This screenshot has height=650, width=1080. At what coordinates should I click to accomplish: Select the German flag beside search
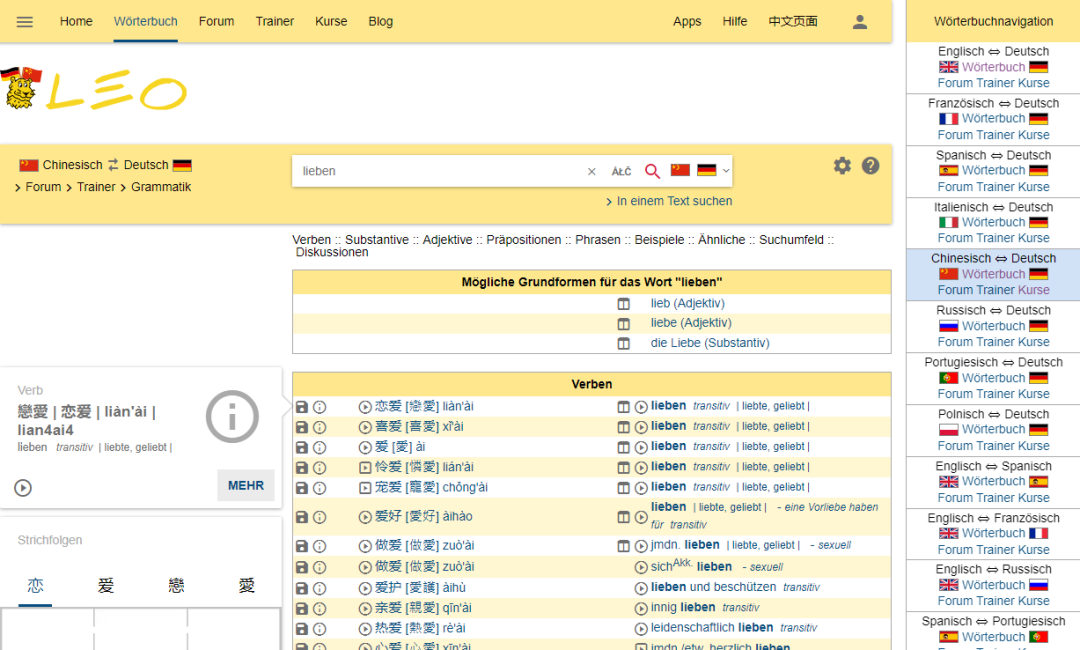click(x=707, y=170)
